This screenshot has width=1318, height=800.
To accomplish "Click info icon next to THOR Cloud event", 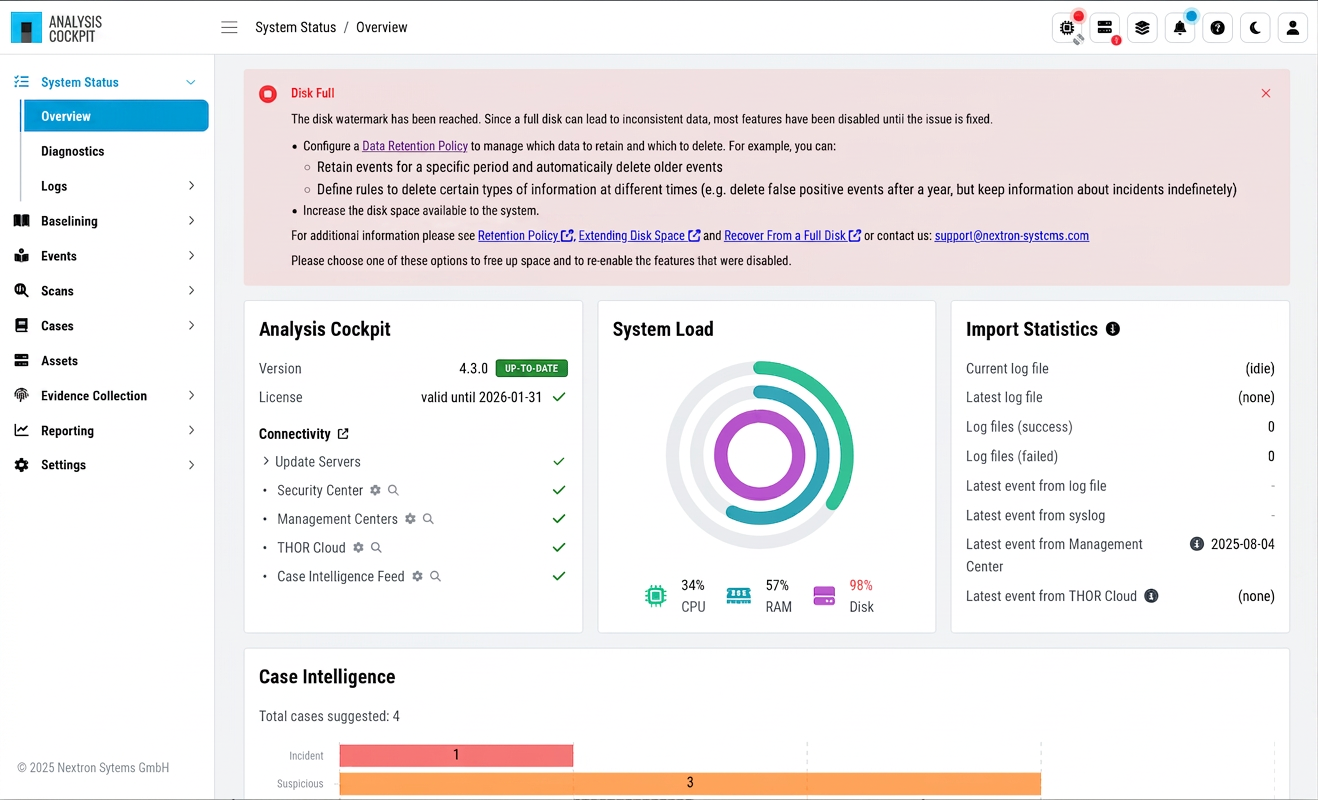I will (1151, 596).
